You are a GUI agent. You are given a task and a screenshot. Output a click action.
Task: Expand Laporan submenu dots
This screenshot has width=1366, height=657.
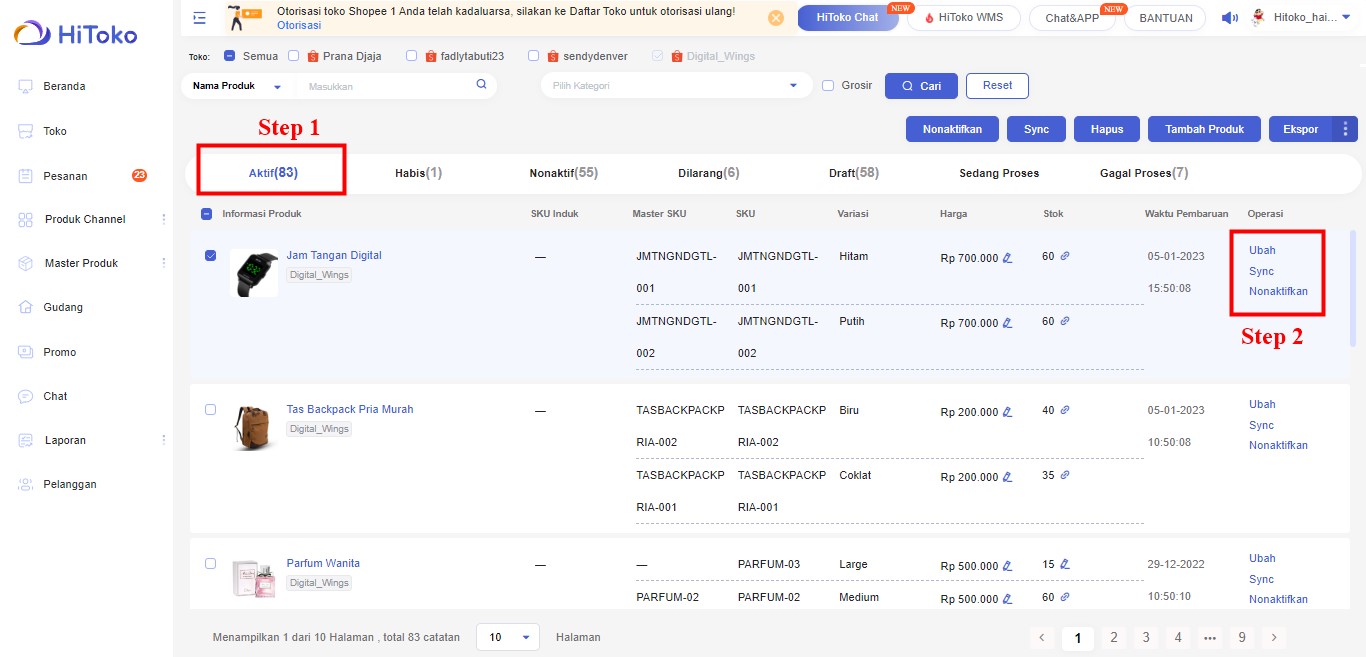coord(164,440)
